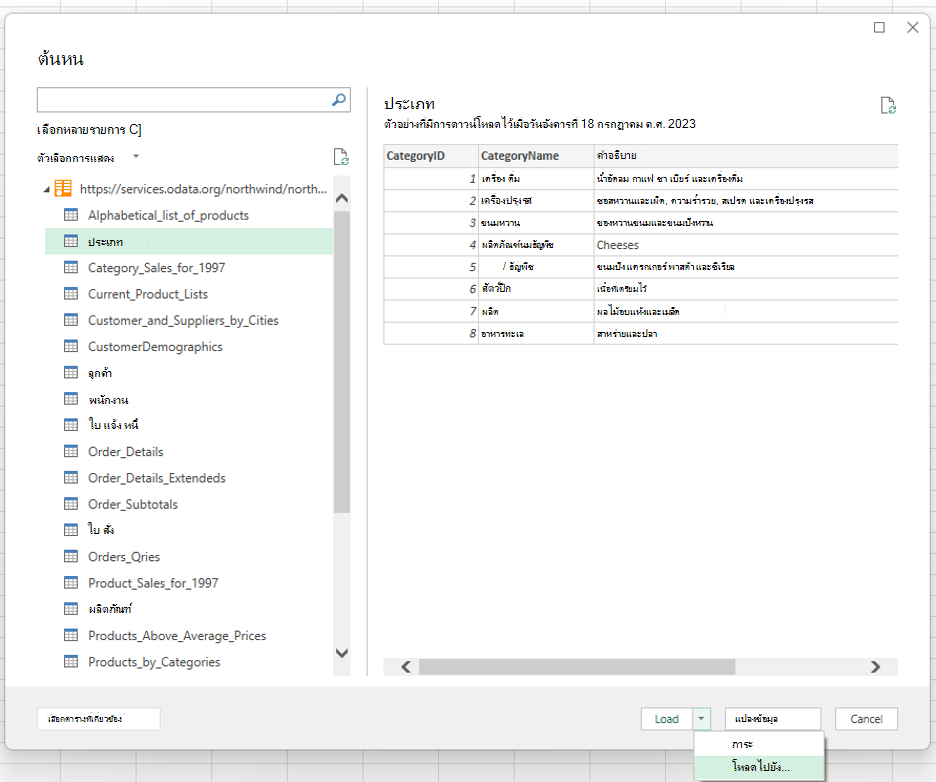The image size is (936, 782).
Task: Select Category_Sales_for_1997 table
Action: (x=156, y=268)
